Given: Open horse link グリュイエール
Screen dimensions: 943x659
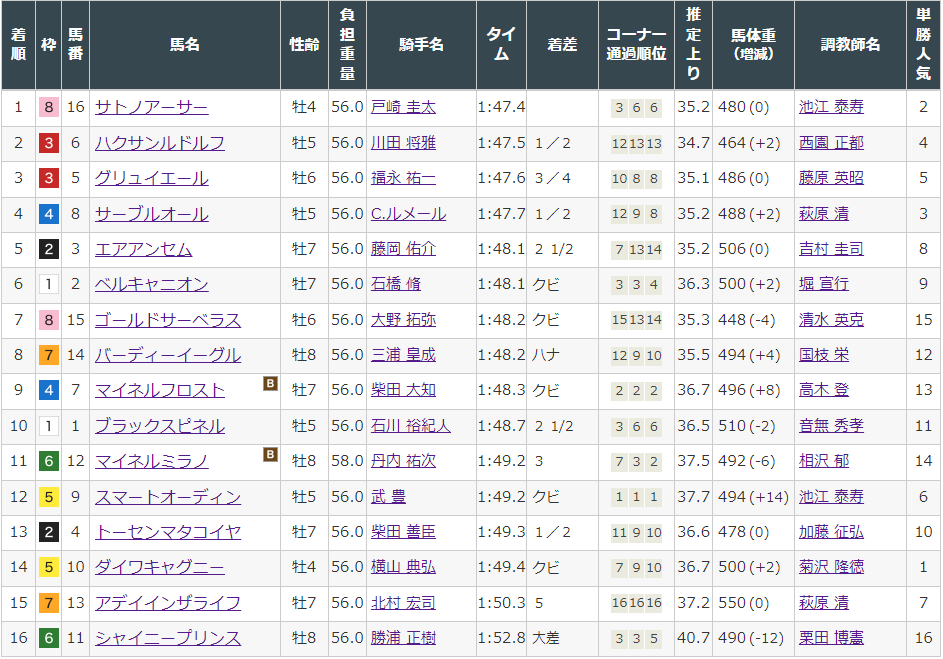Looking at the screenshot, I should point(152,178).
